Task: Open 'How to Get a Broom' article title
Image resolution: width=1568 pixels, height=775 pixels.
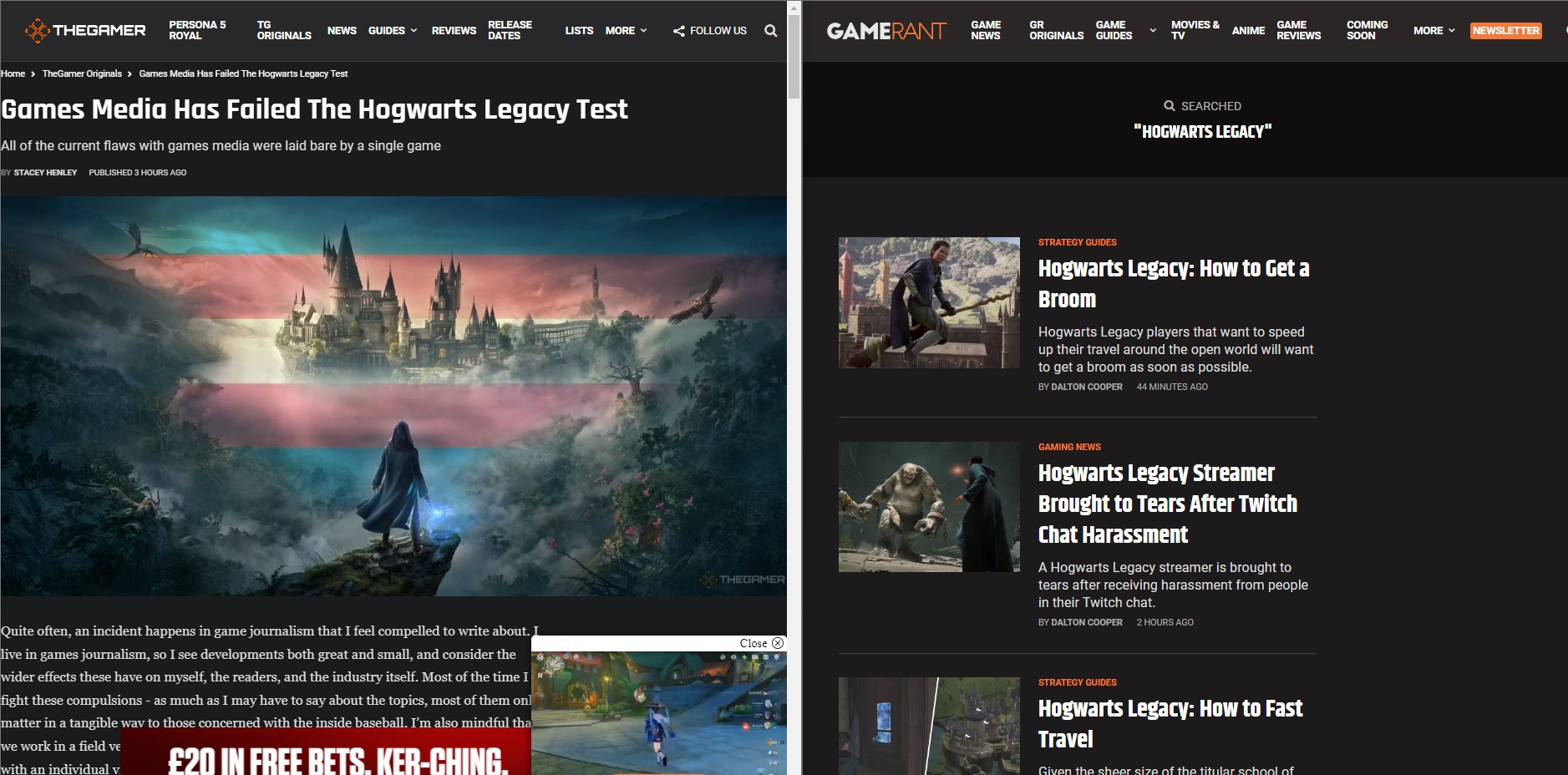Action: point(1174,284)
